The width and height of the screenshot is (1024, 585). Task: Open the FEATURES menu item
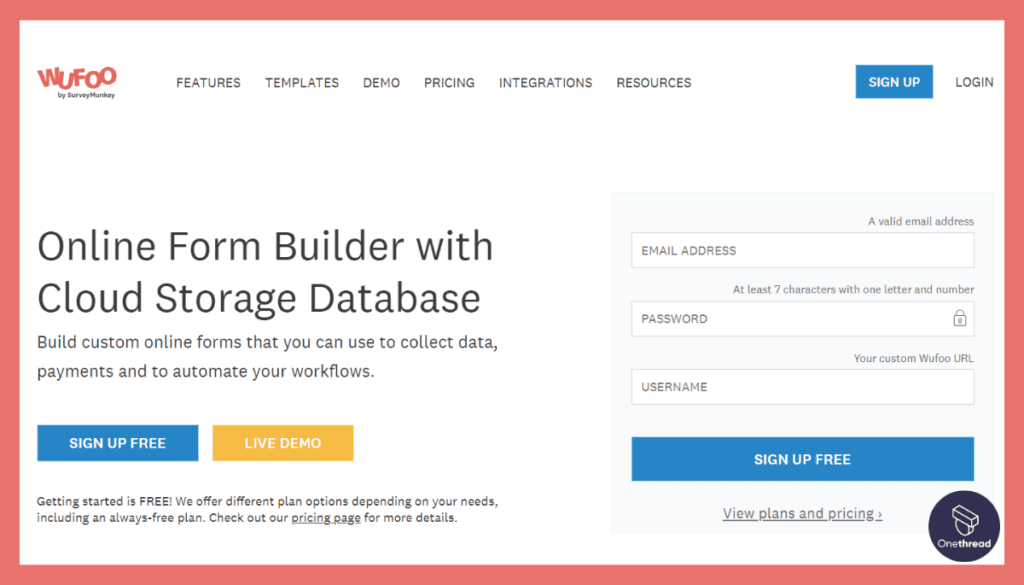[x=208, y=83]
